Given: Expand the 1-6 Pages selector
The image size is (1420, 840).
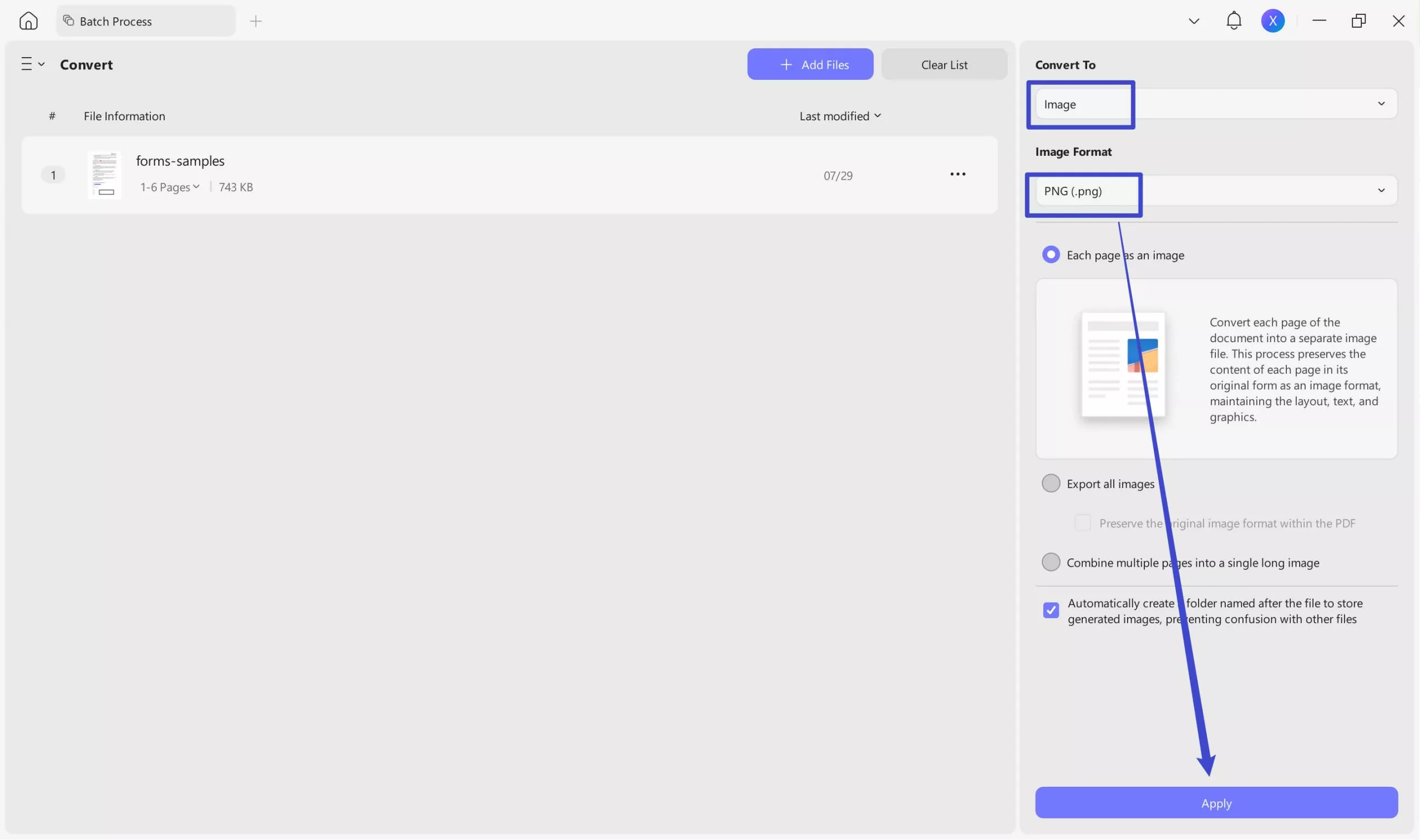Looking at the screenshot, I should click(x=169, y=186).
